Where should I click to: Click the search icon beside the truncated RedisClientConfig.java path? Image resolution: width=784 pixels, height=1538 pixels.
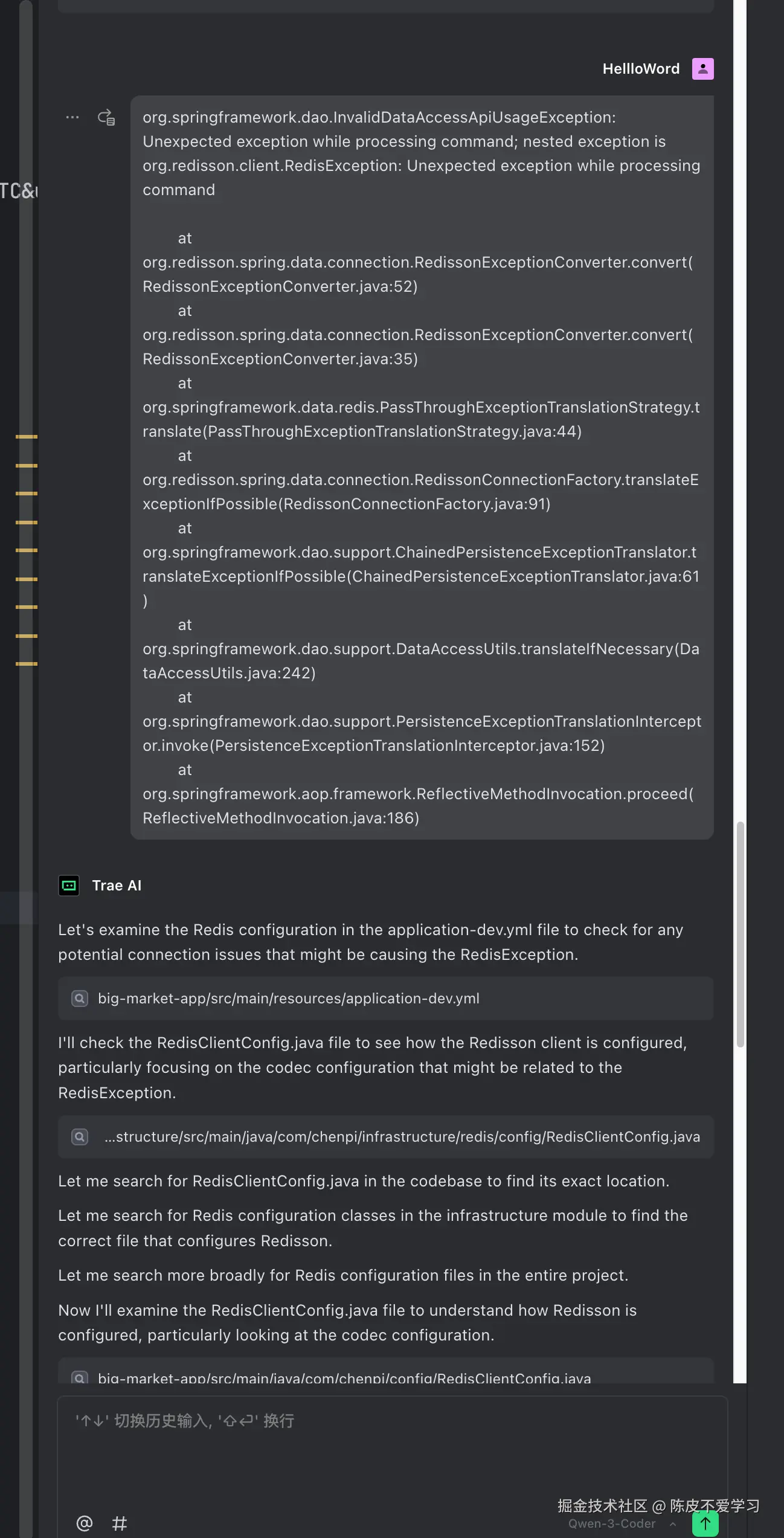pos(80,1137)
